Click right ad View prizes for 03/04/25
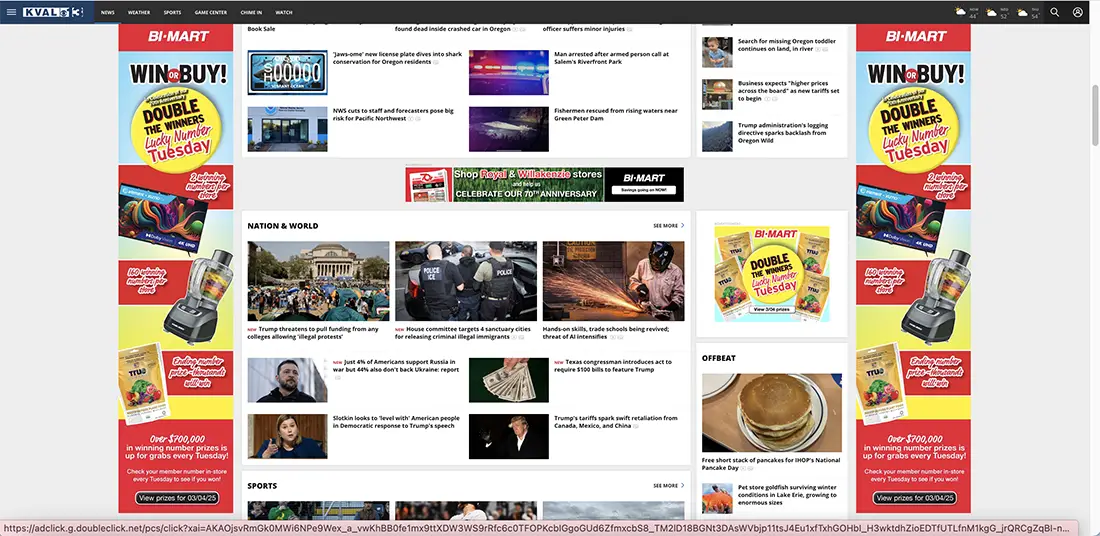Image resolution: width=1100 pixels, height=536 pixels. coord(915,498)
